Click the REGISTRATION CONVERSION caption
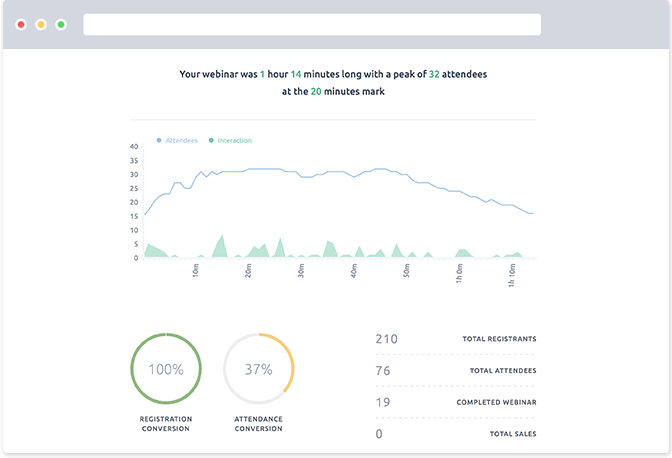The image size is (672, 458). [x=166, y=424]
